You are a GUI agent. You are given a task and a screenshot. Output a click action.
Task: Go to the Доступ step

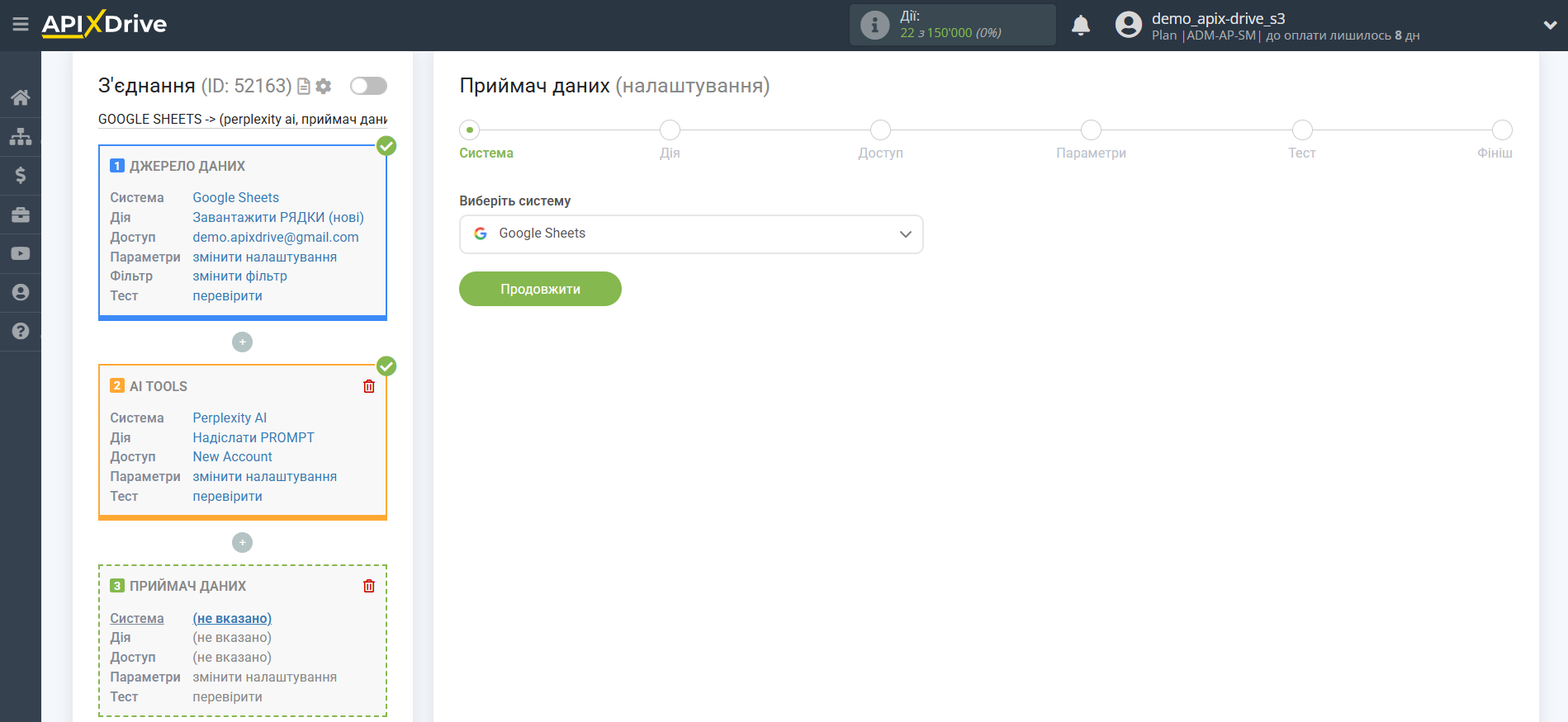coord(880,140)
